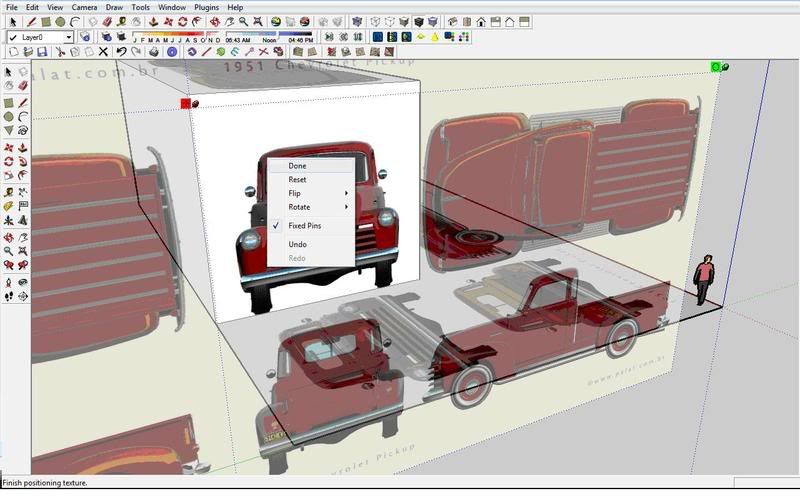Viewport: 800px width, 496px height.
Task: Click the Print icon in the toolbar
Action: point(154,51)
